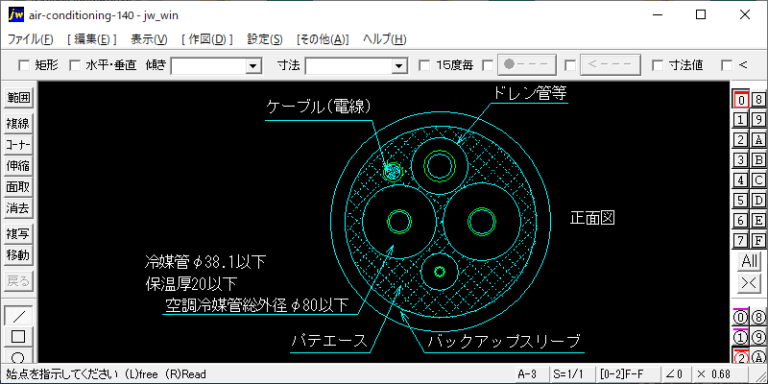The image size is (768, 384).
Task: Toggle layer 1 button
Action: 741,120
